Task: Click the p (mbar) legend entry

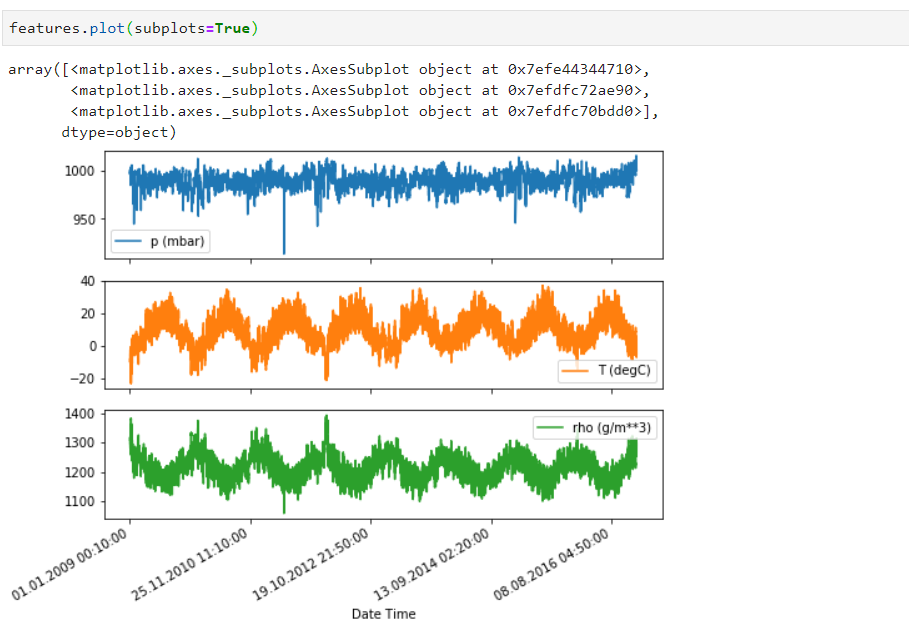Action: 160,241
